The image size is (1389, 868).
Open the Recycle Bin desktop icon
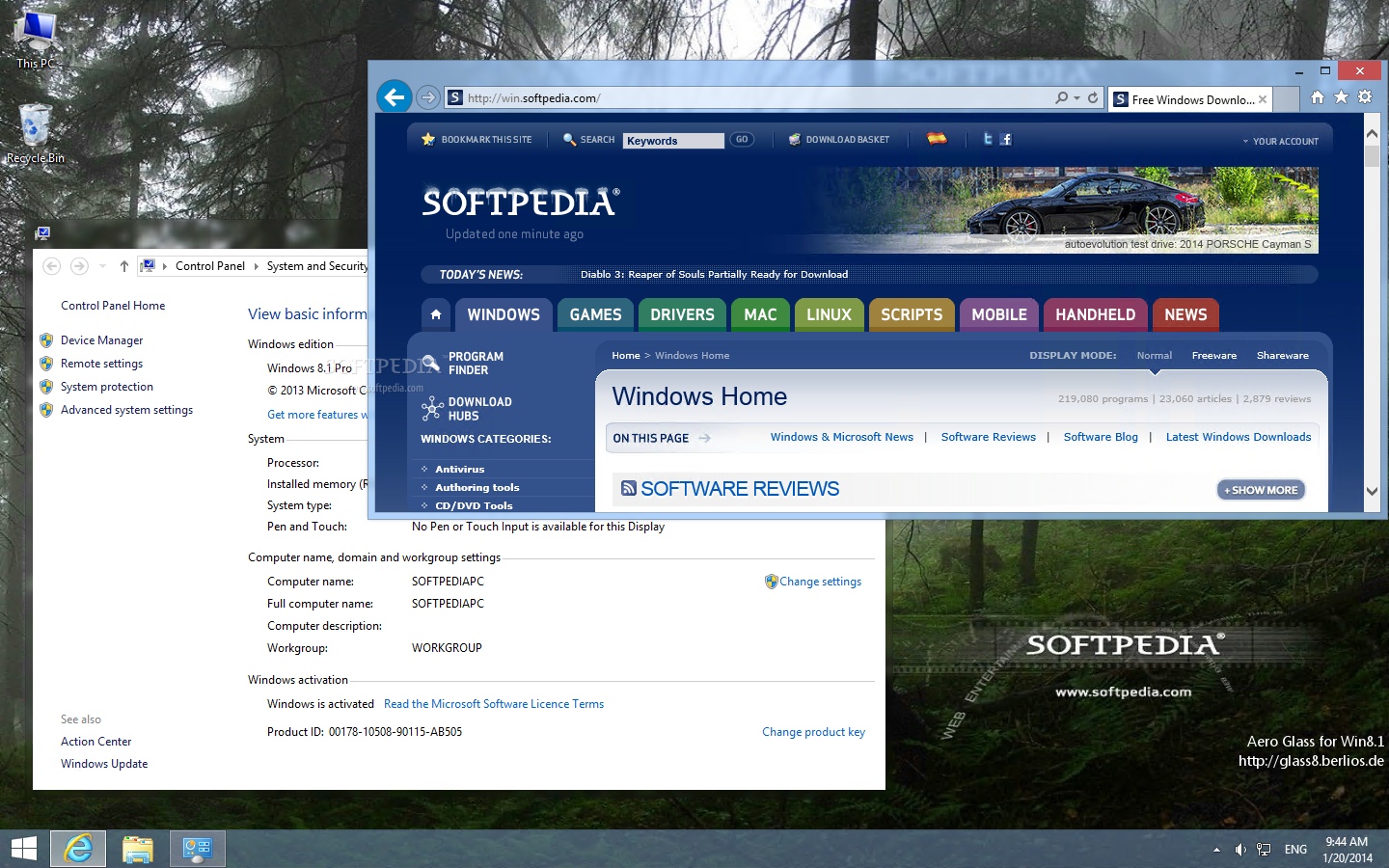point(36,133)
